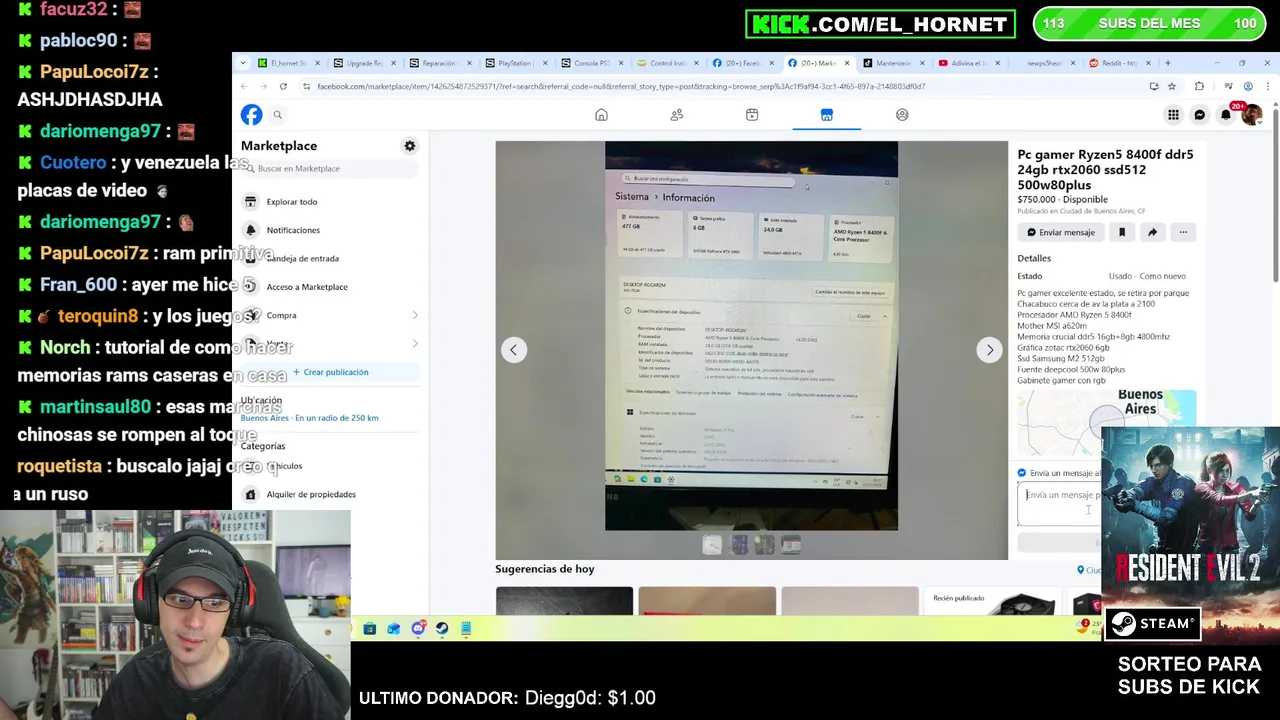Open the Friends icon in Facebook header
Viewport: 1280px width, 720px height.
[x=677, y=115]
